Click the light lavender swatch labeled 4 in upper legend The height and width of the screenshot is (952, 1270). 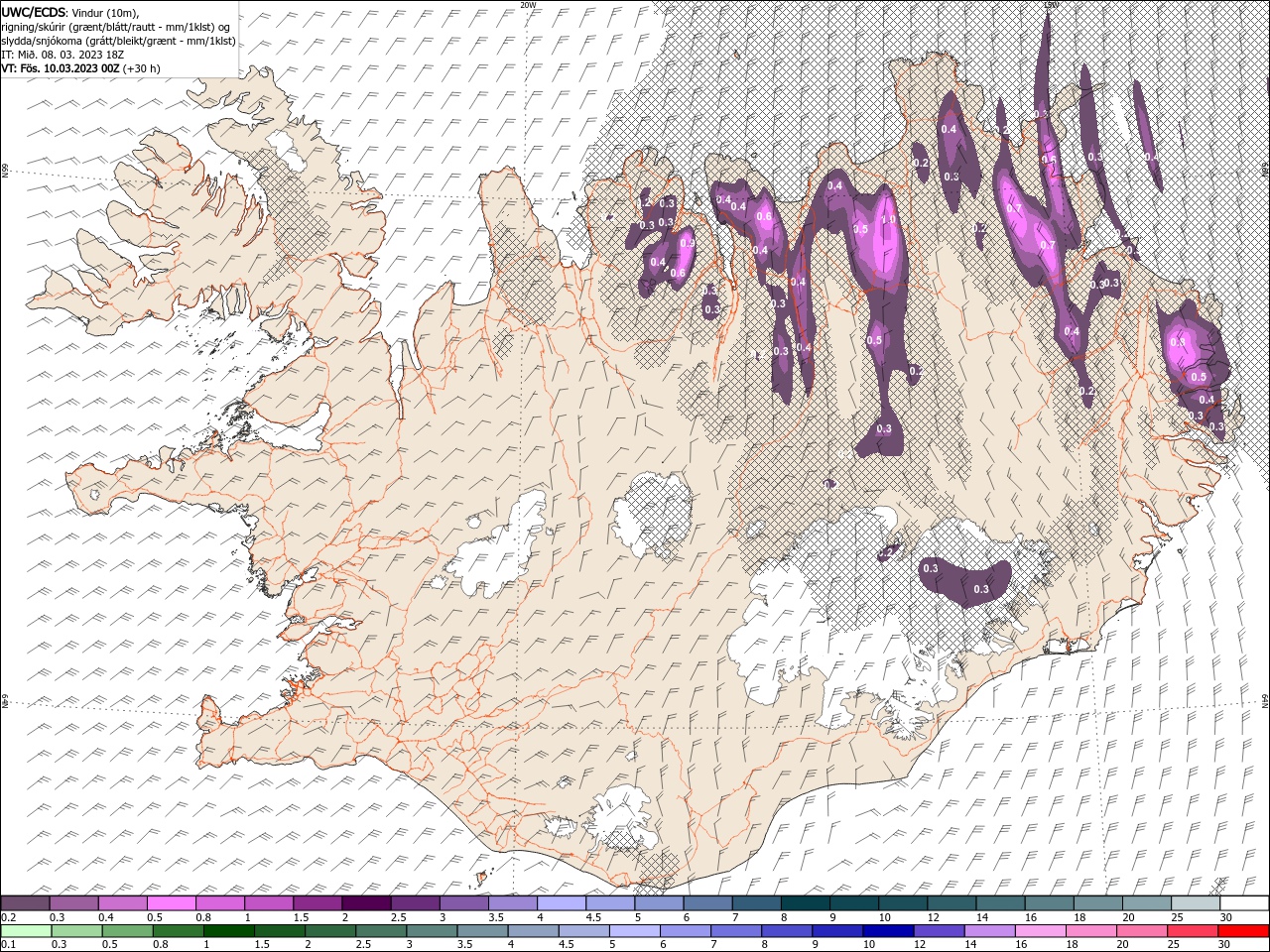coord(561,903)
